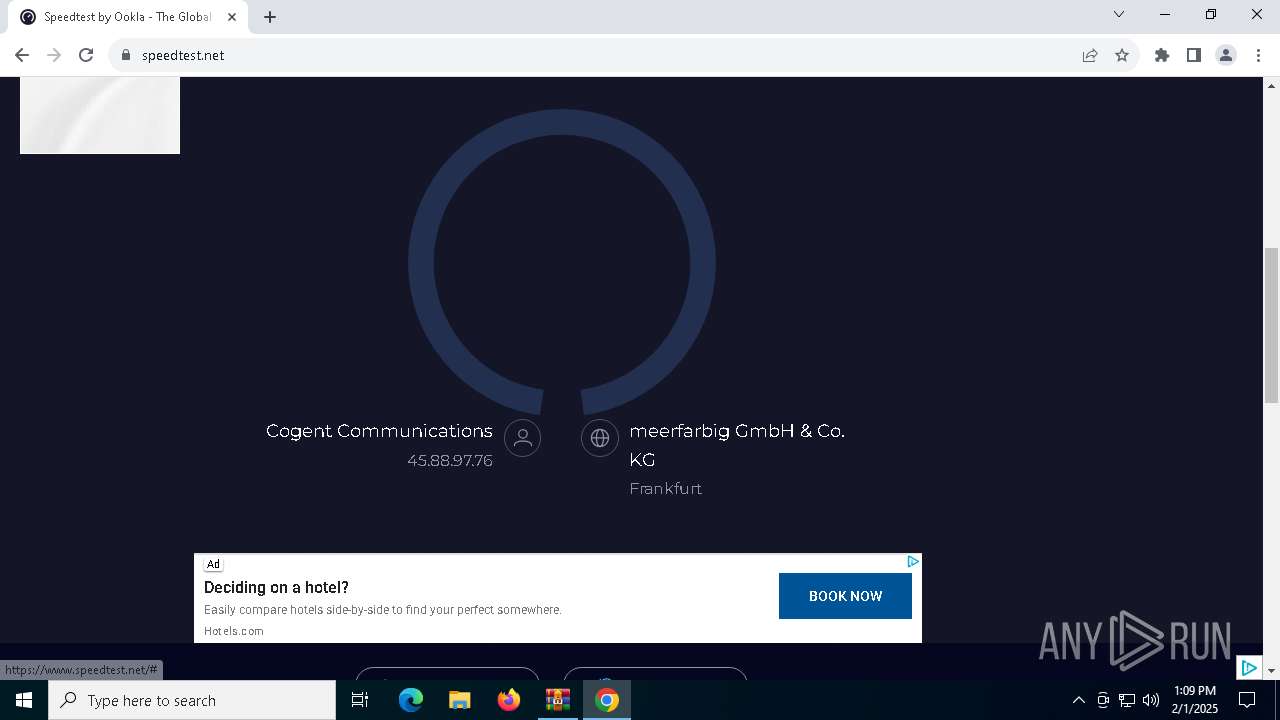The image size is (1280, 720).
Task: Select the Speedtest by Ookla tab
Action: [x=128, y=17]
